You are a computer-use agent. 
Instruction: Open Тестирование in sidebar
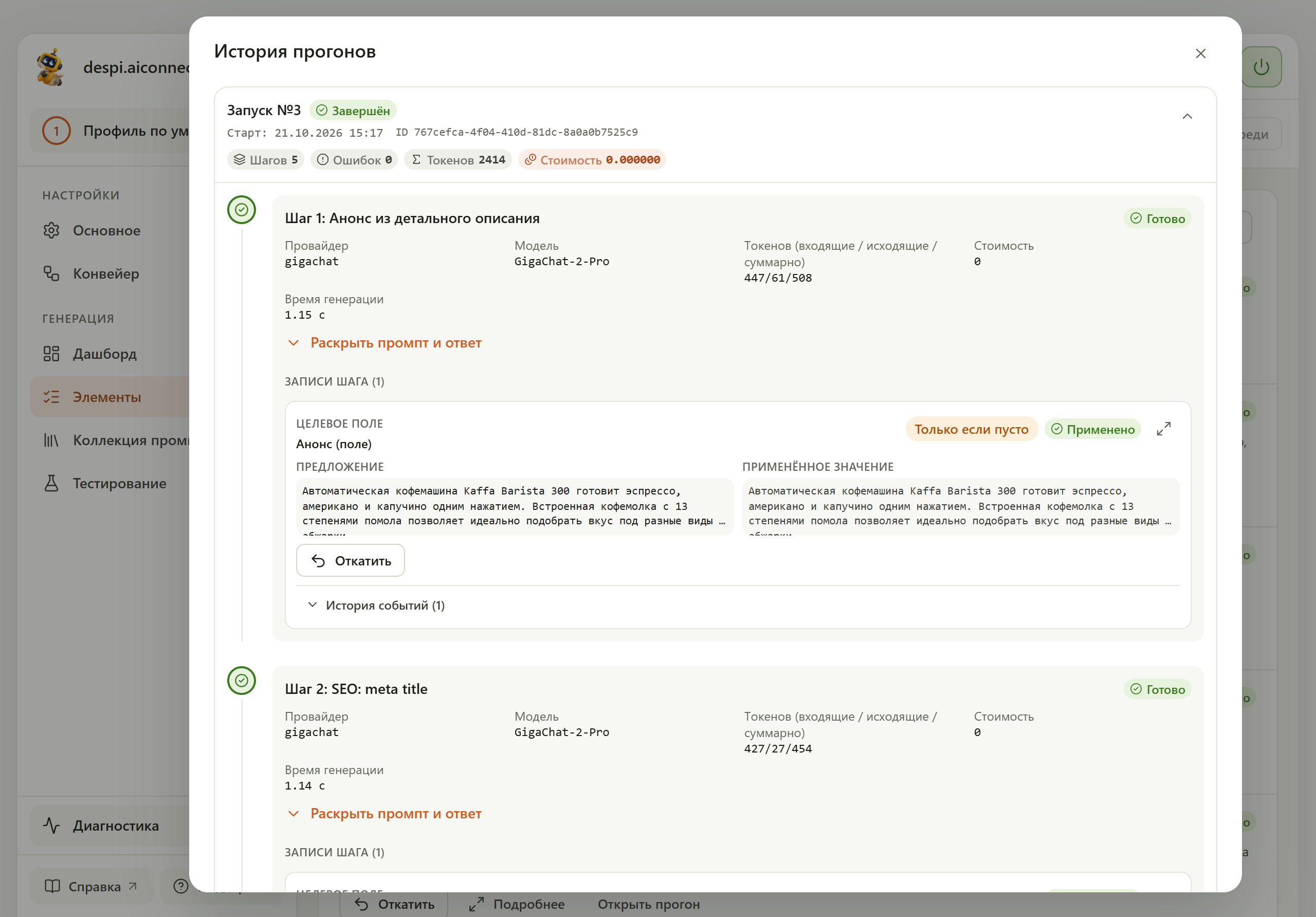[x=109, y=483]
